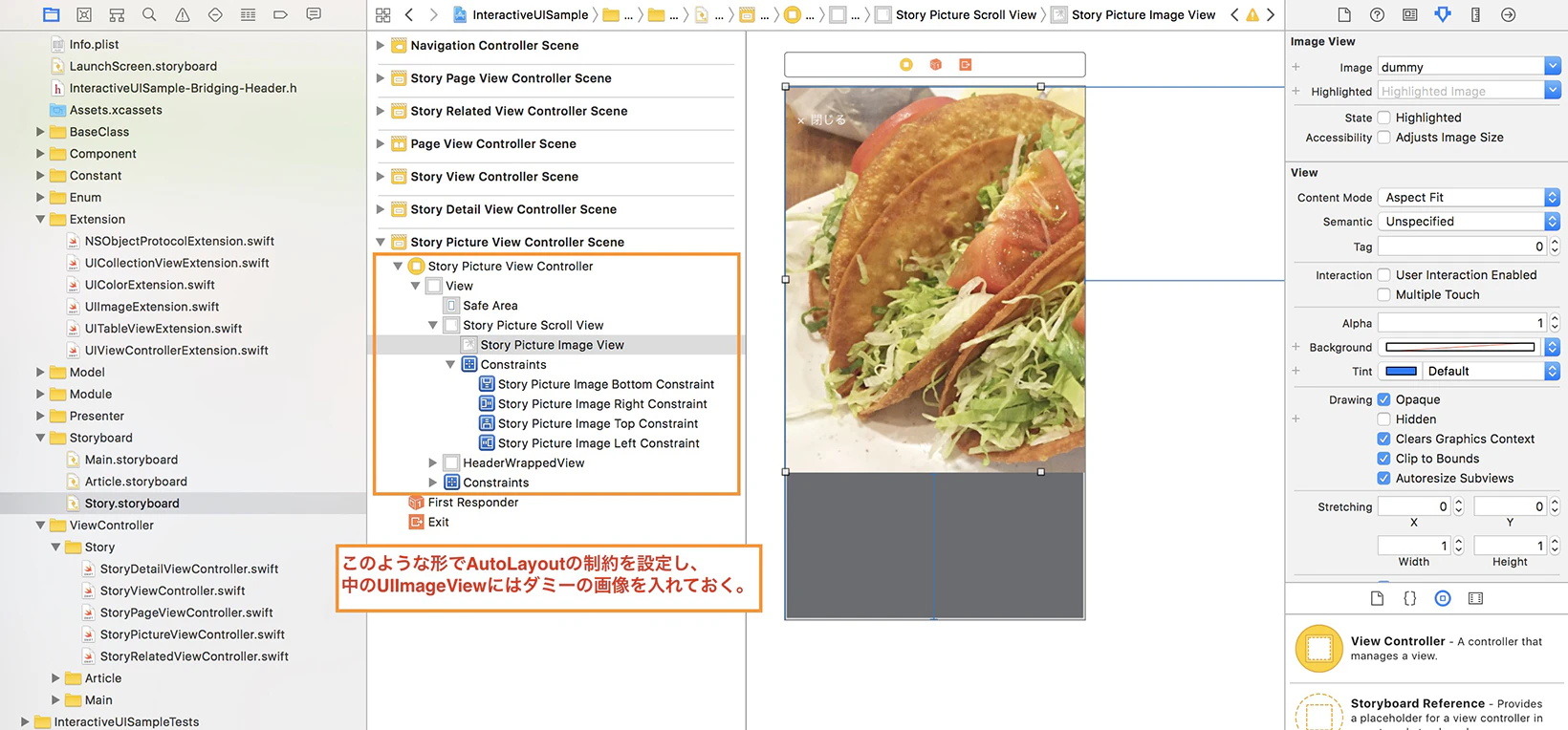Show the Quick Help inspector icon

pyautogui.click(x=1377, y=14)
